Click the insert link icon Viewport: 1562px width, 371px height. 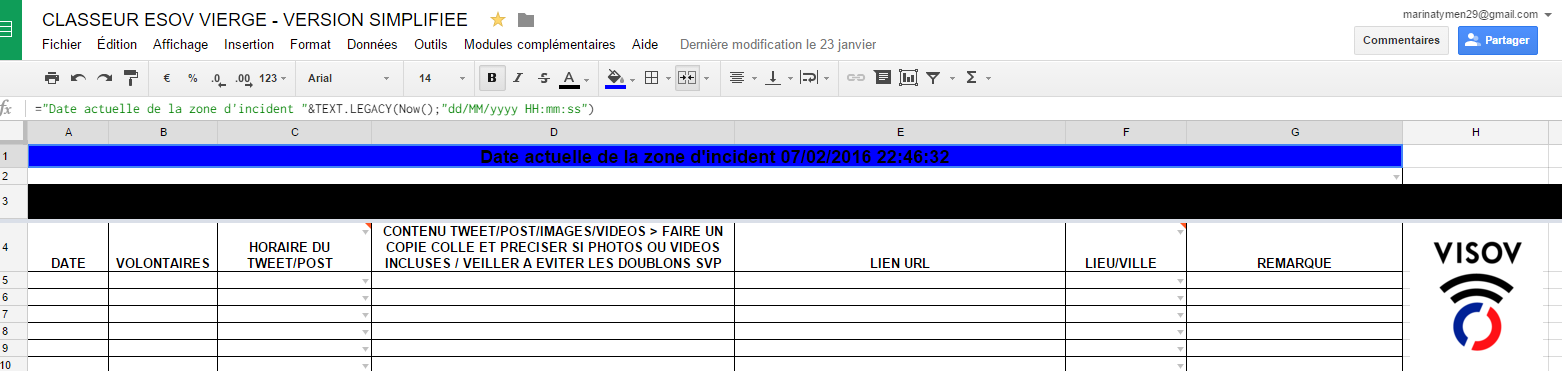pos(856,78)
